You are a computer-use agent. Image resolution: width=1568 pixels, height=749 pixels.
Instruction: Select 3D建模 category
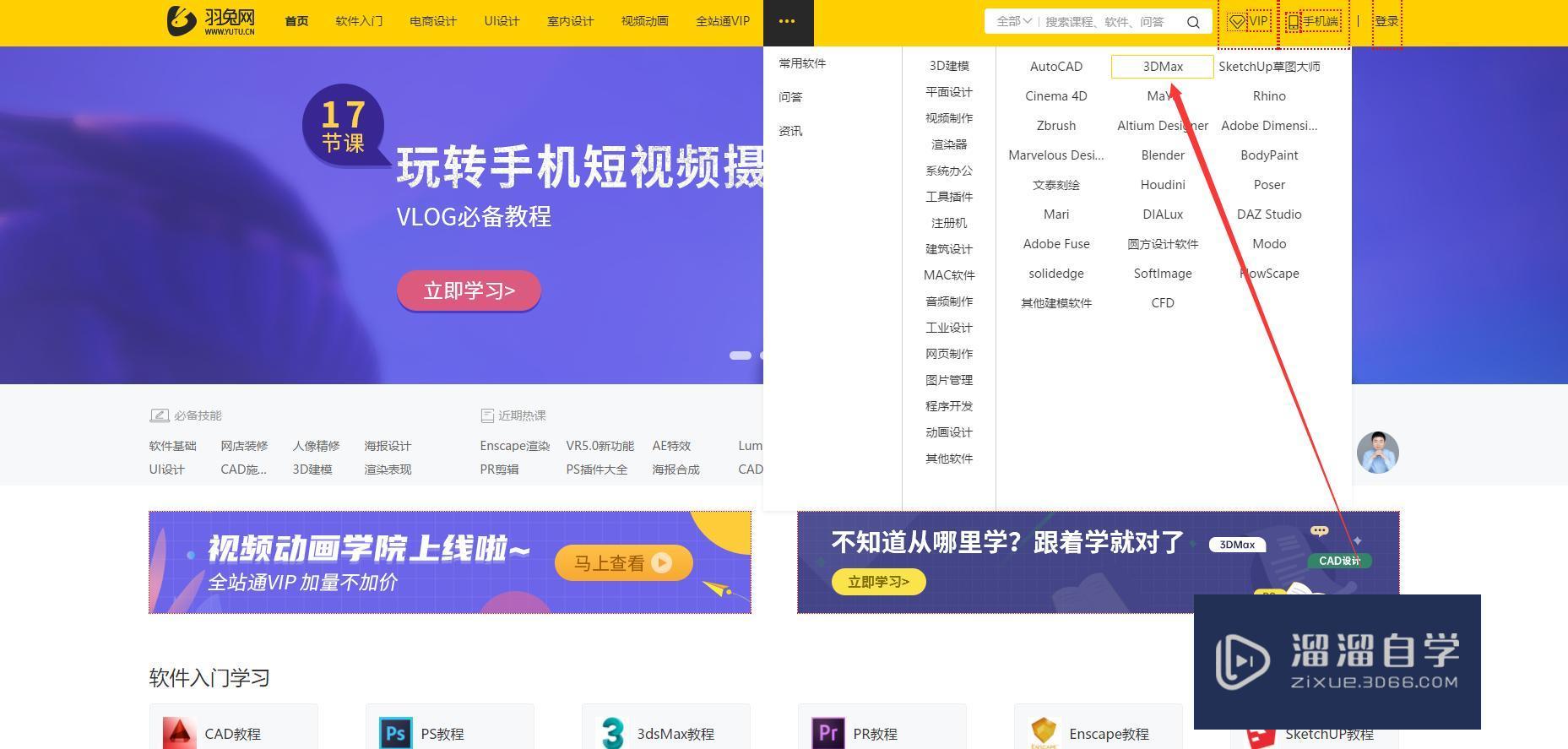(x=949, y=66)
